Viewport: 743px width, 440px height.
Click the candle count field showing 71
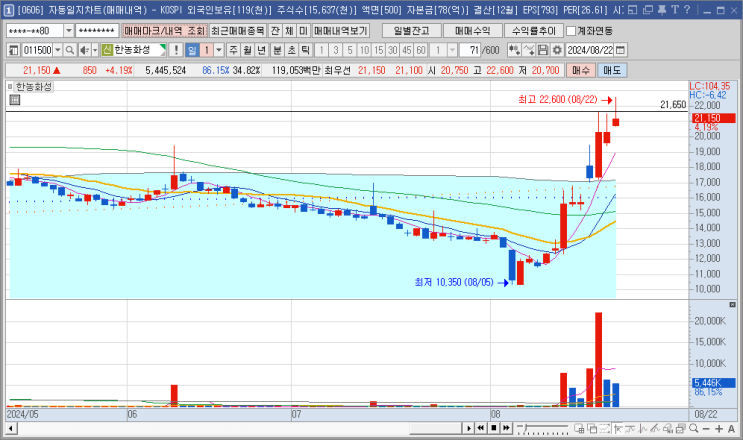coord(470,50)
